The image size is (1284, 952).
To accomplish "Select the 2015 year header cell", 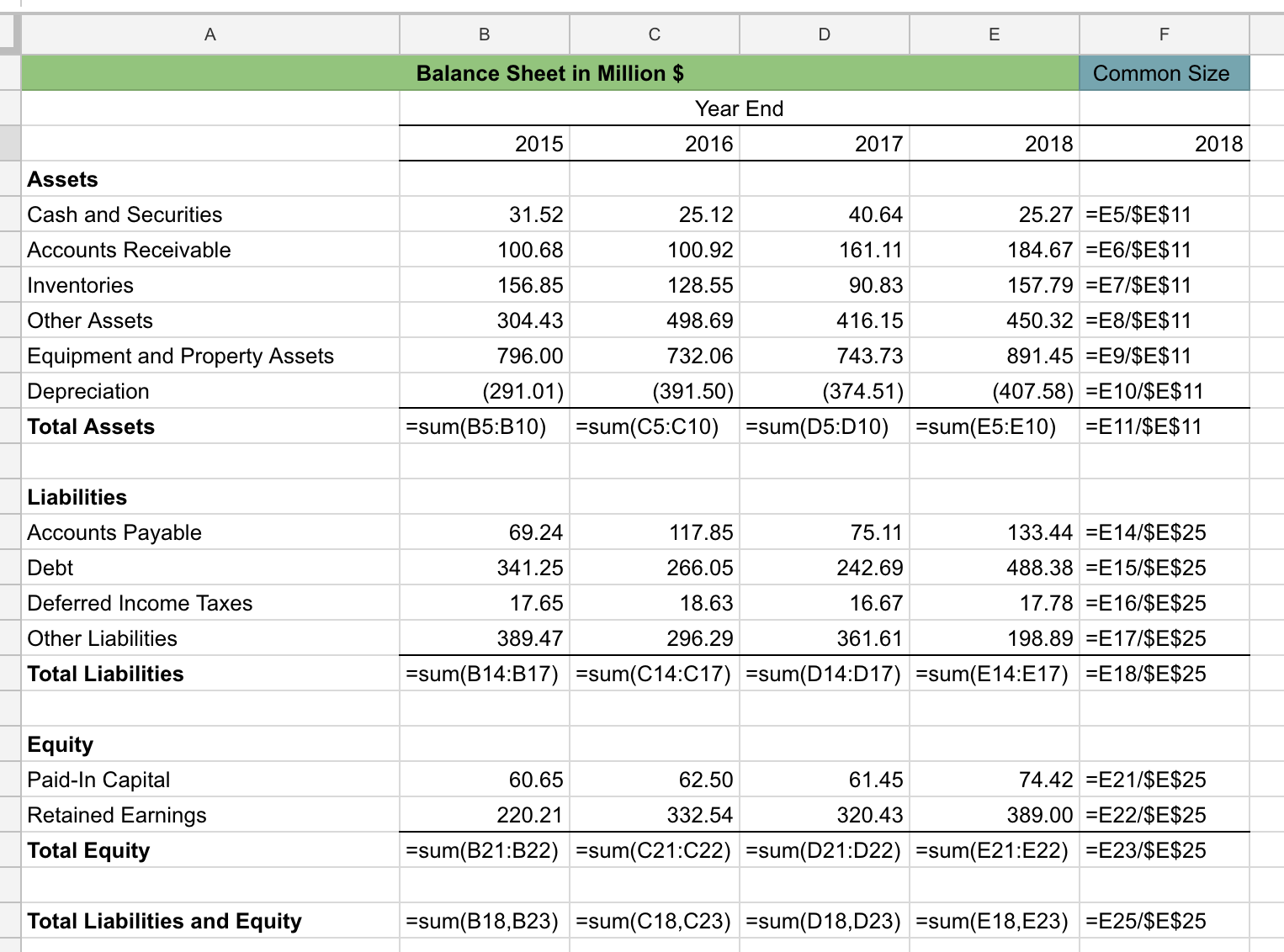I will [485, 144].
